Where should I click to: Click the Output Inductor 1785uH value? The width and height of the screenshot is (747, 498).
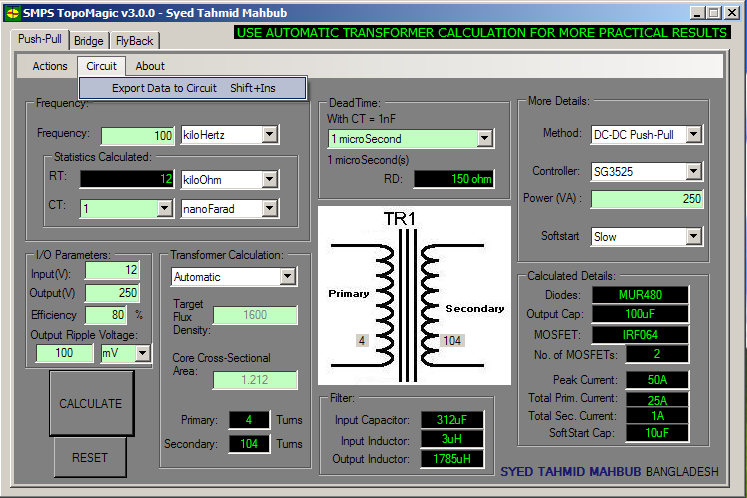coord(452,459)
